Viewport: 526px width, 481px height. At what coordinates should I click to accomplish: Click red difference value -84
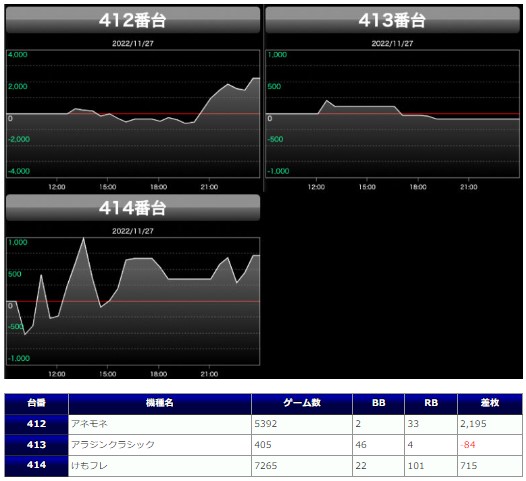point(468,445)
